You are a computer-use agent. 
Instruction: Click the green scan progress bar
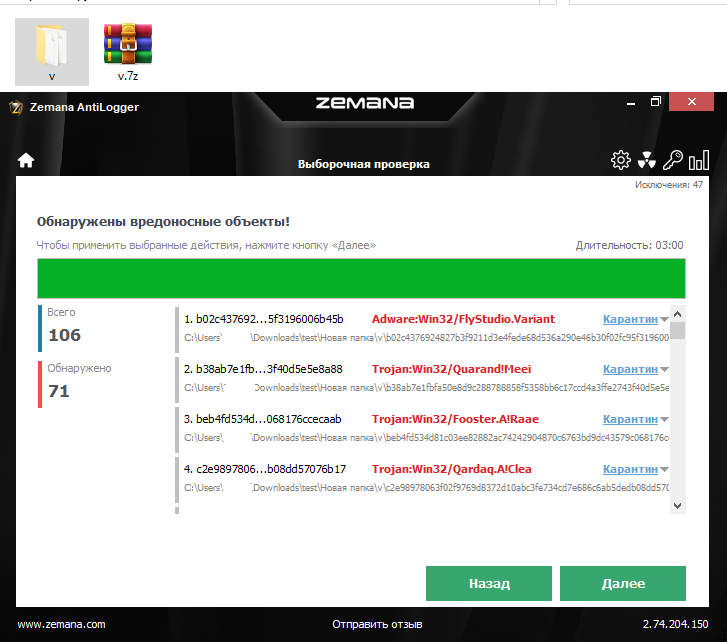361,278
